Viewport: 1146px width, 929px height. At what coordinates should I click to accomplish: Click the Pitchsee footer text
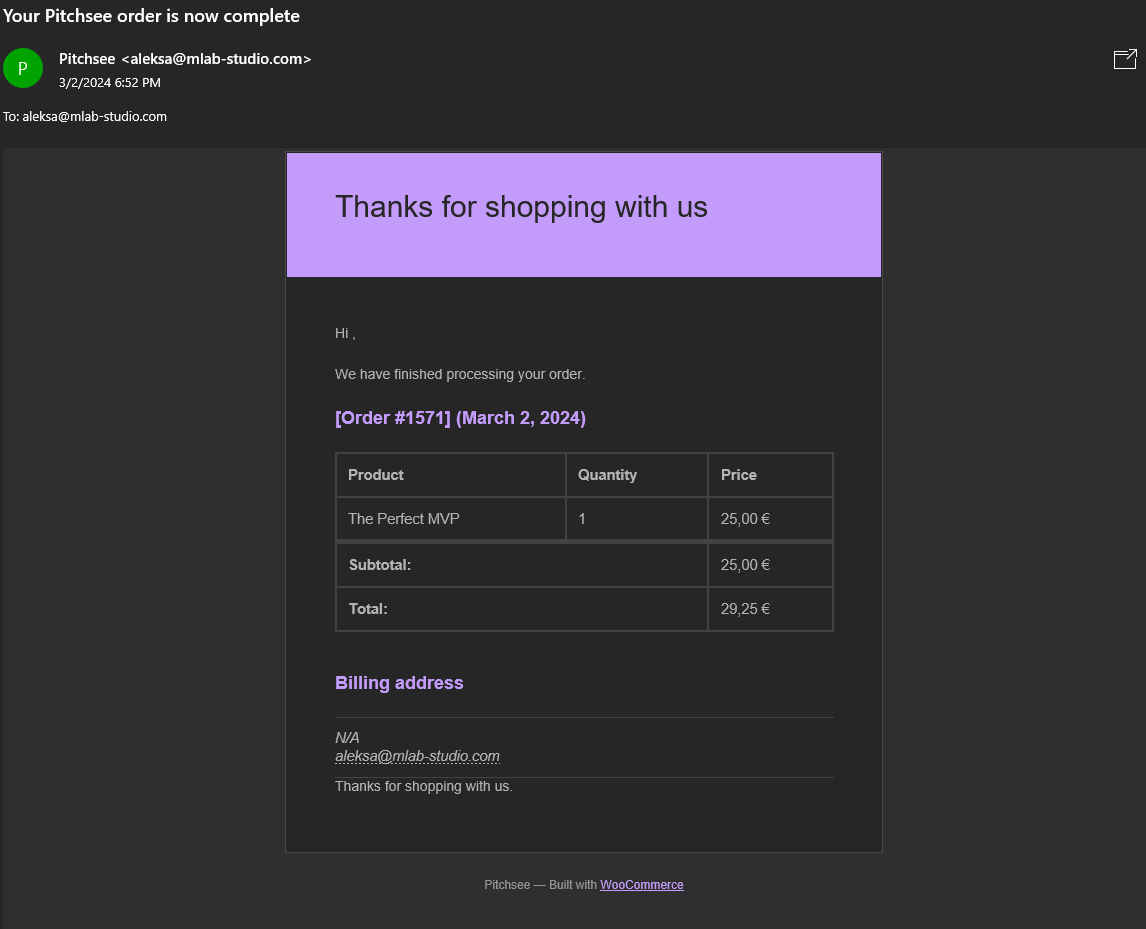click(x=507, y=884)
